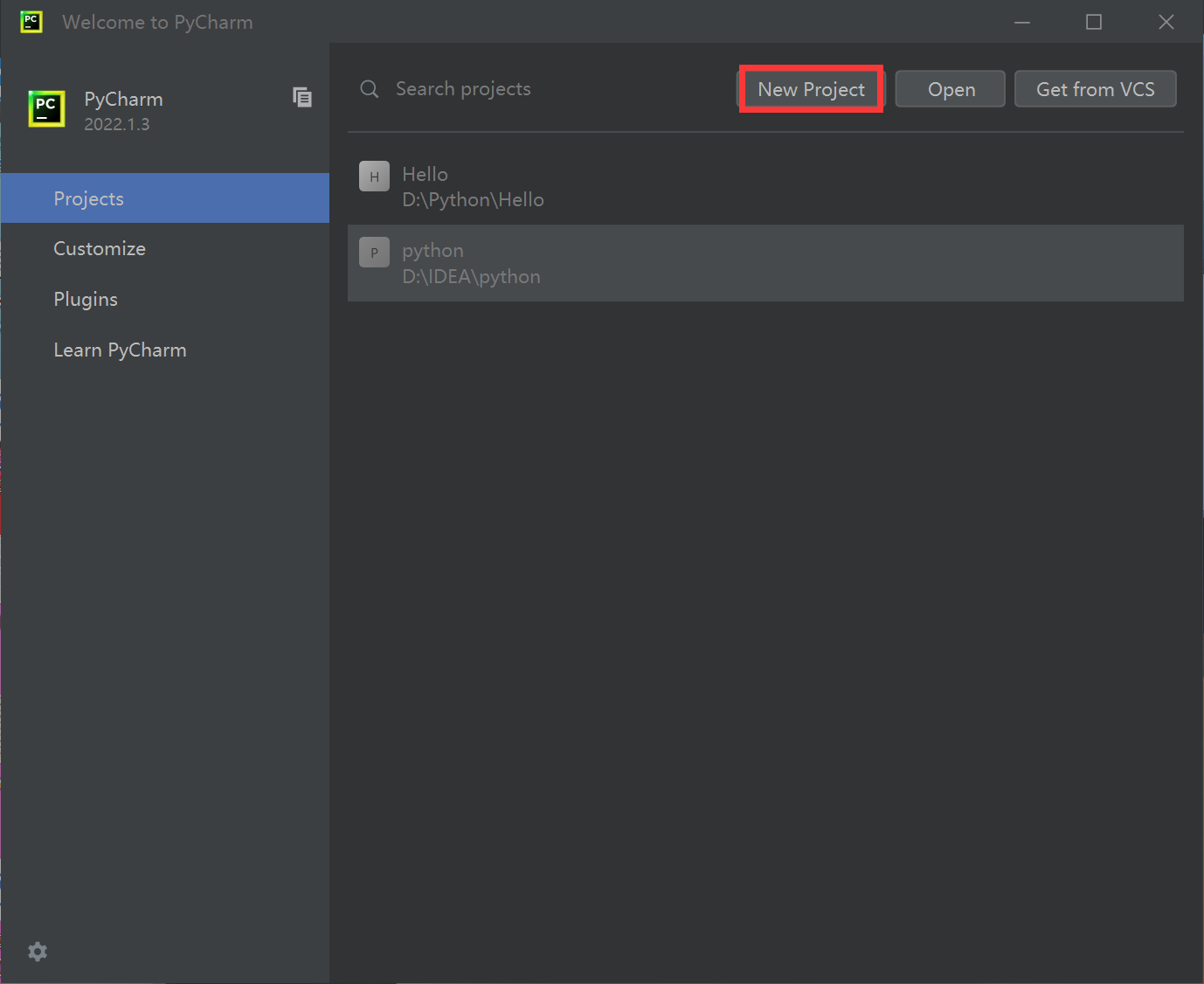Click the D:\Python\Hello path text
Screen dimensions: 1204x984
[473, 200]
